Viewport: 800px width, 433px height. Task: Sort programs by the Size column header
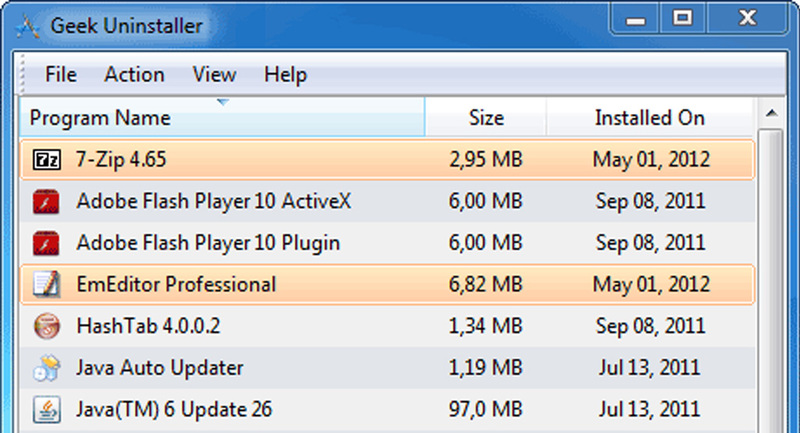pyautogui.click(x=486, y=118)
